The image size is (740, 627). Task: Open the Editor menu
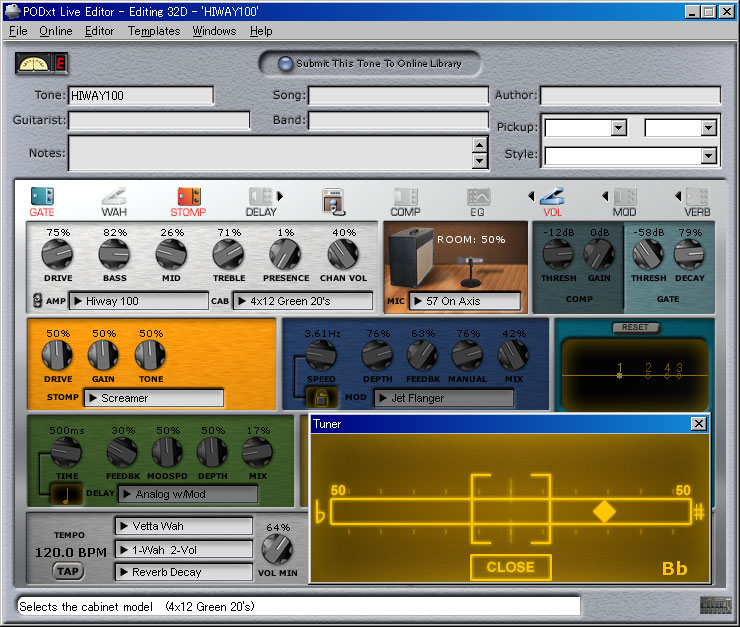99,31
